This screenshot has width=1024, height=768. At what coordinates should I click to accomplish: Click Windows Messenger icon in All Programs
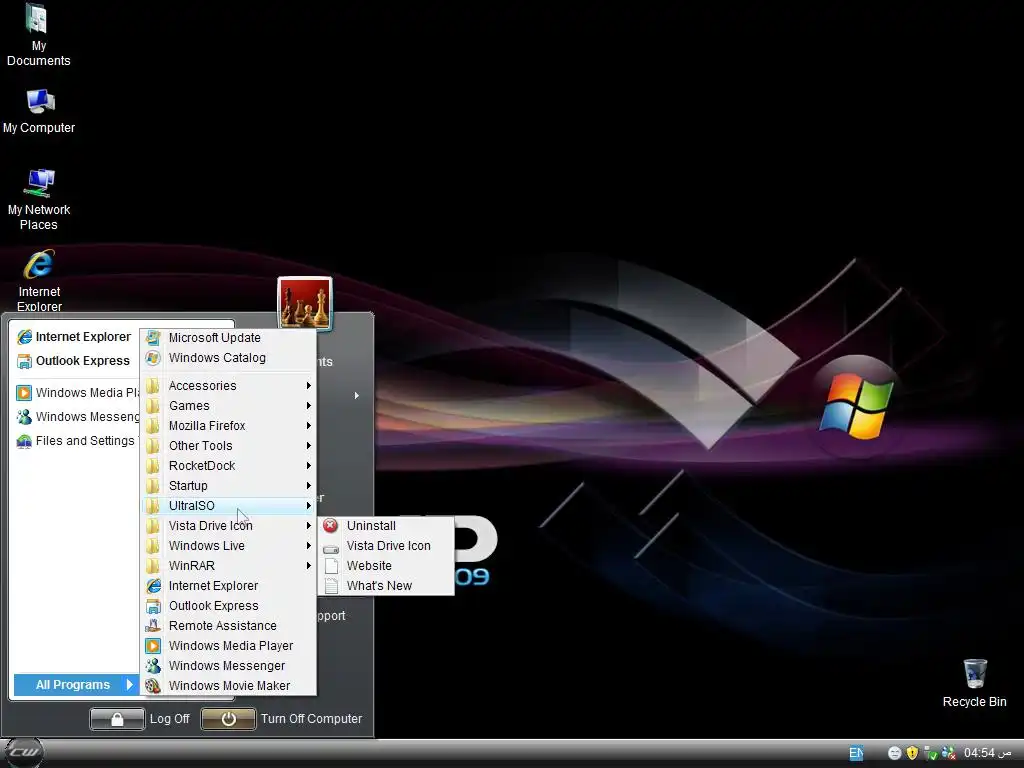tap(153, 666)
